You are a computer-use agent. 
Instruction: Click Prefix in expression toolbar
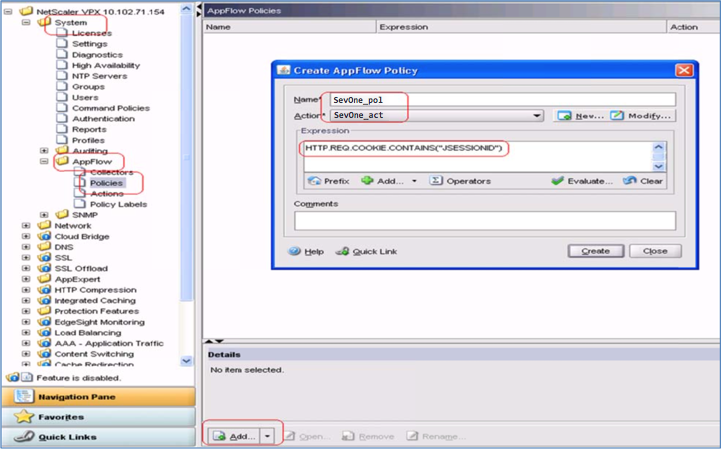[x=328, y=181]
